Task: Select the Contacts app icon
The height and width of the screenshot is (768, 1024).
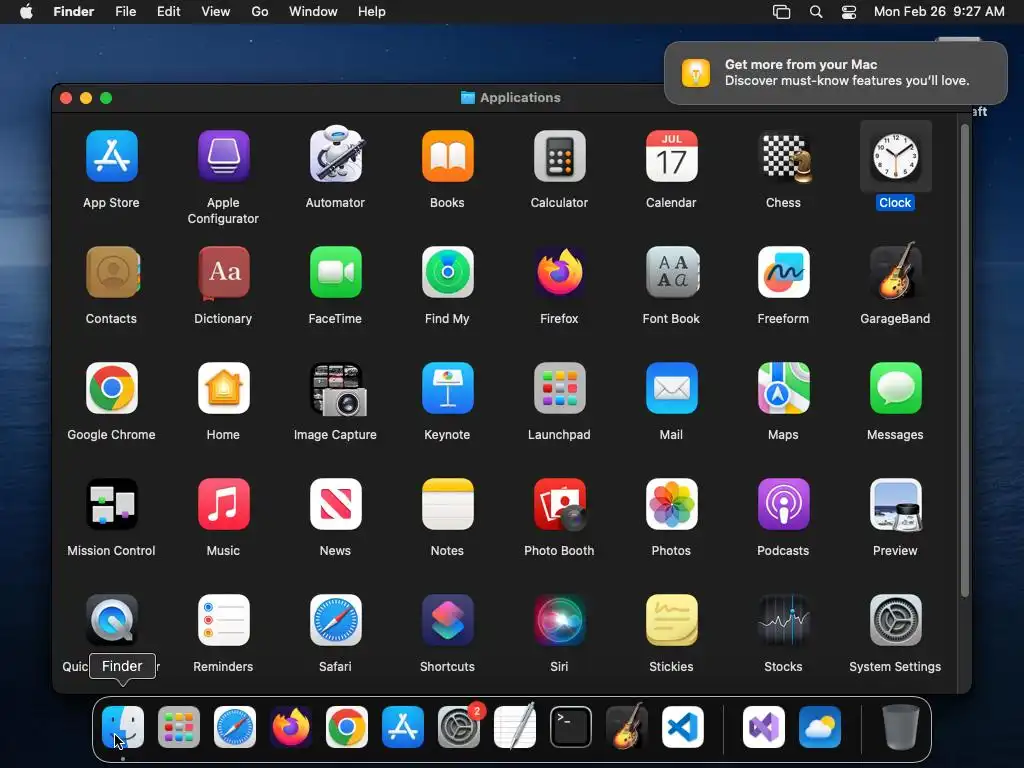Action: (112, 272)
